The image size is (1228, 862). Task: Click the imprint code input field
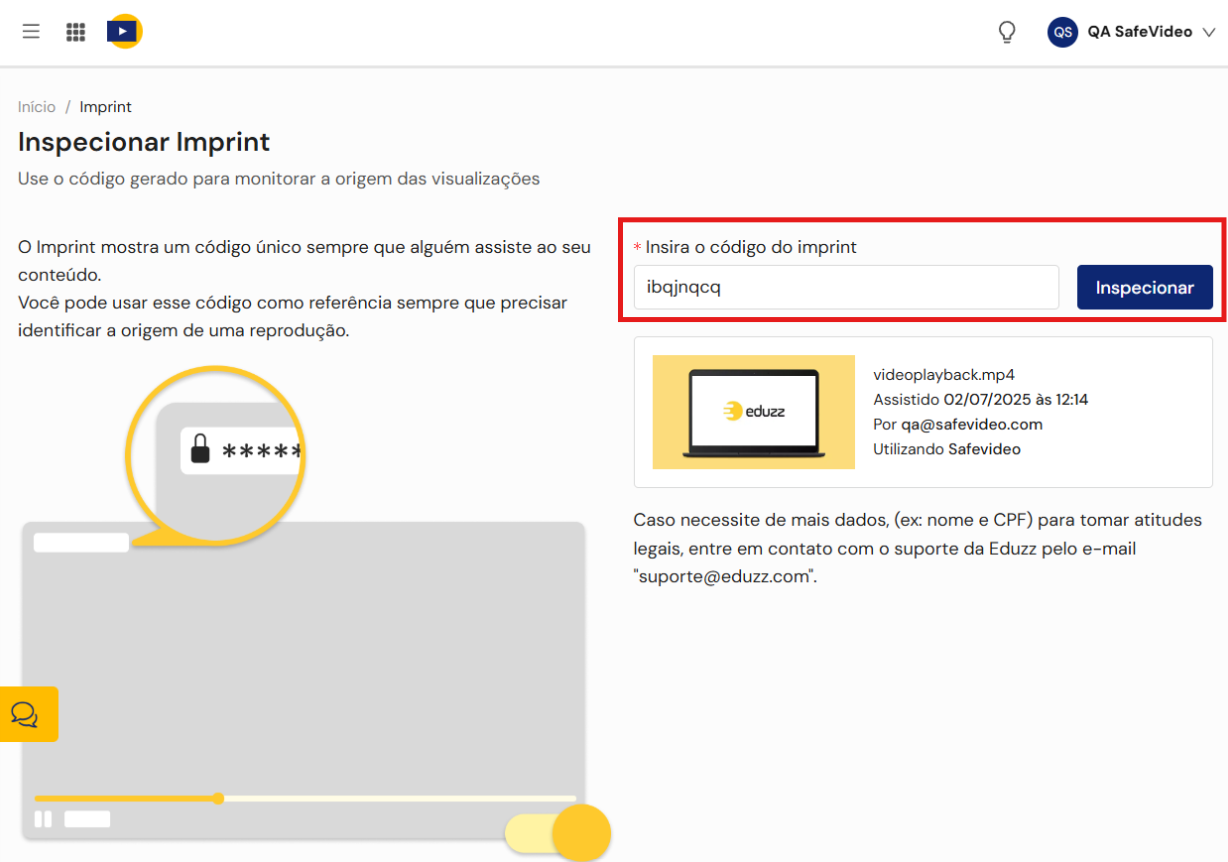point(846,288)
